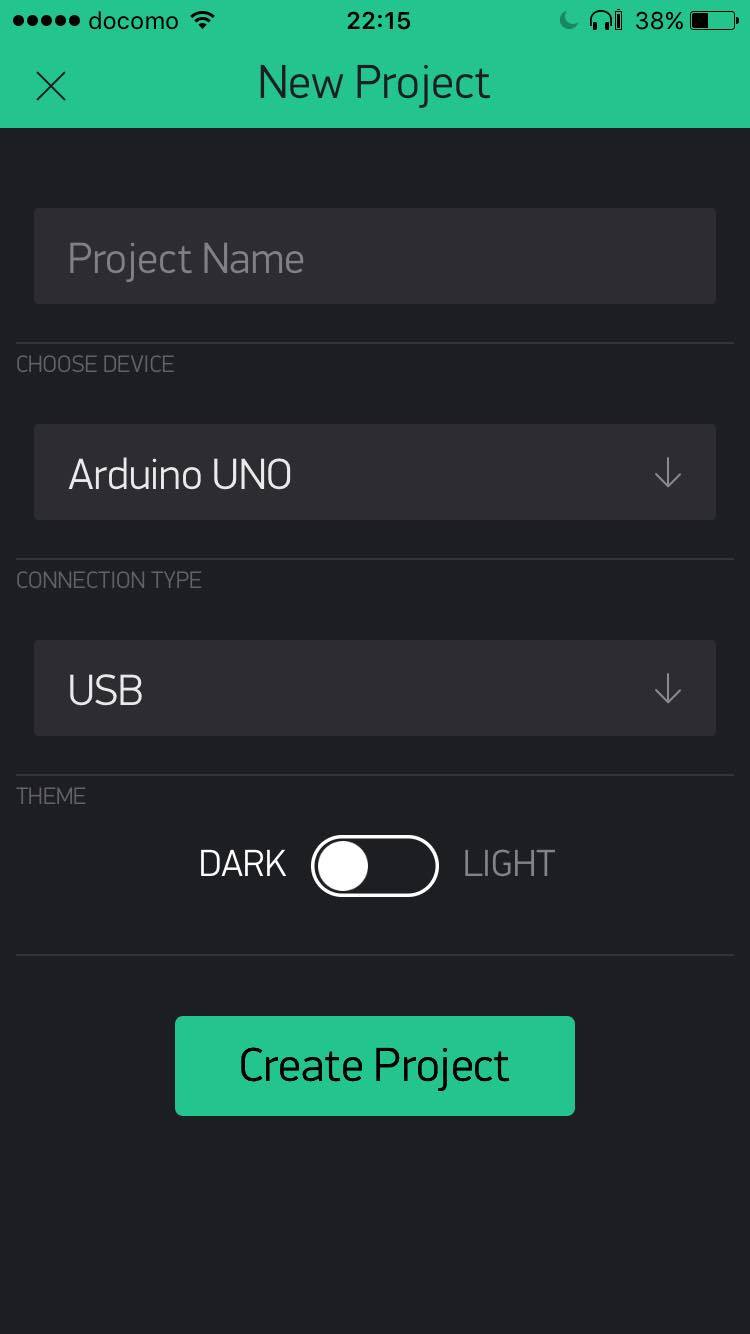Tap the Wi-Fi icon in status bar
This screenshot has width=750, height=1334.
click(203, 20)
